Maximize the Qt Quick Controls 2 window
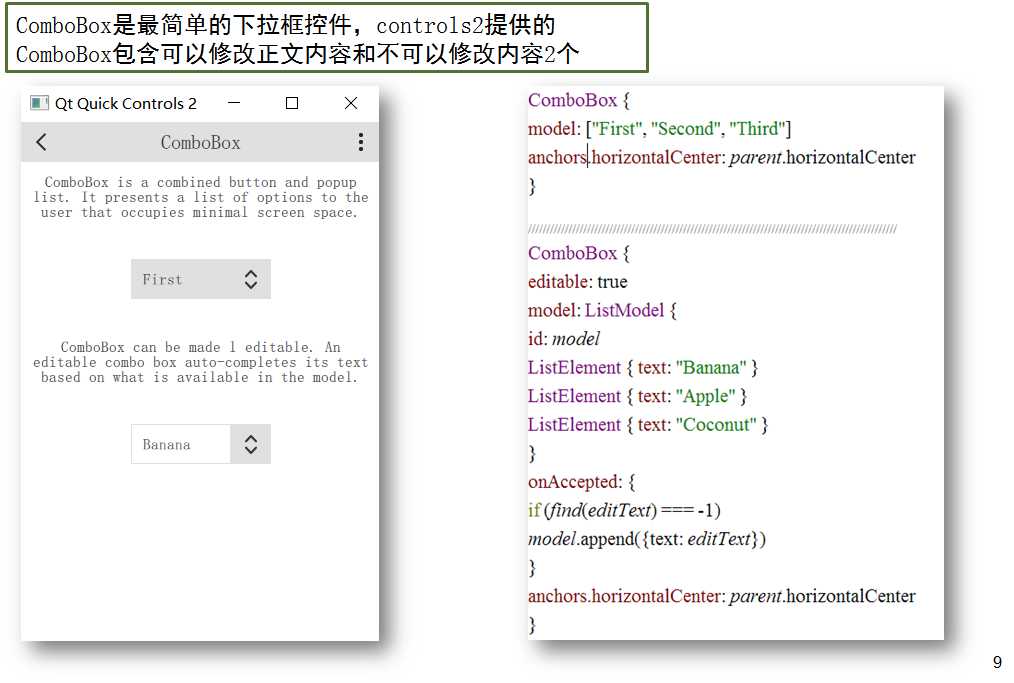This screenshot has height=683, width=1014. point(292,103)
